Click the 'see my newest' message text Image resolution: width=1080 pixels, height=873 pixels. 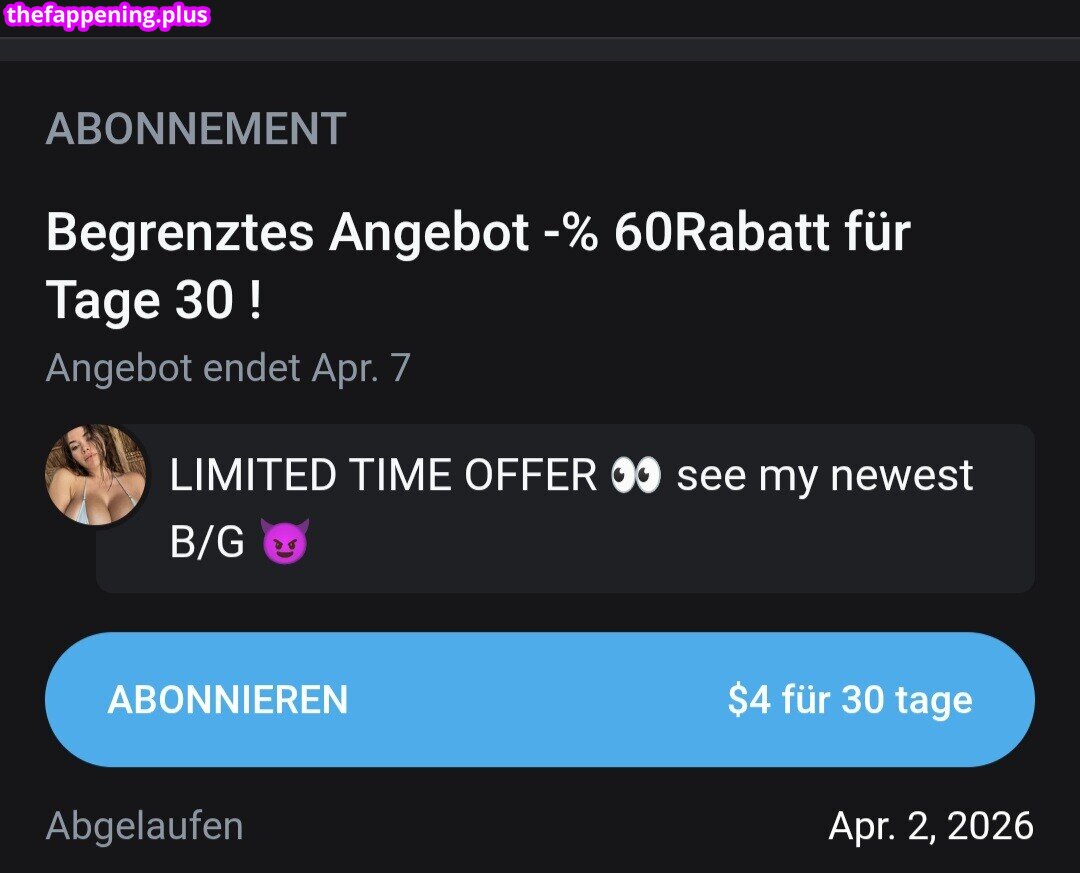(824, 475)
